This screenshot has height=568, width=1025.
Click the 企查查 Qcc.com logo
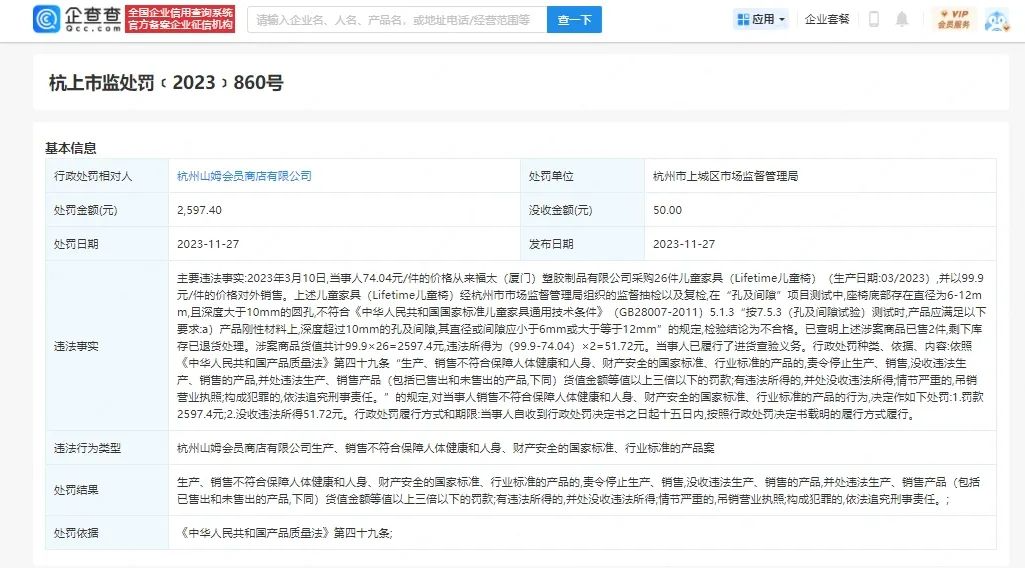(x=78, y=19)
